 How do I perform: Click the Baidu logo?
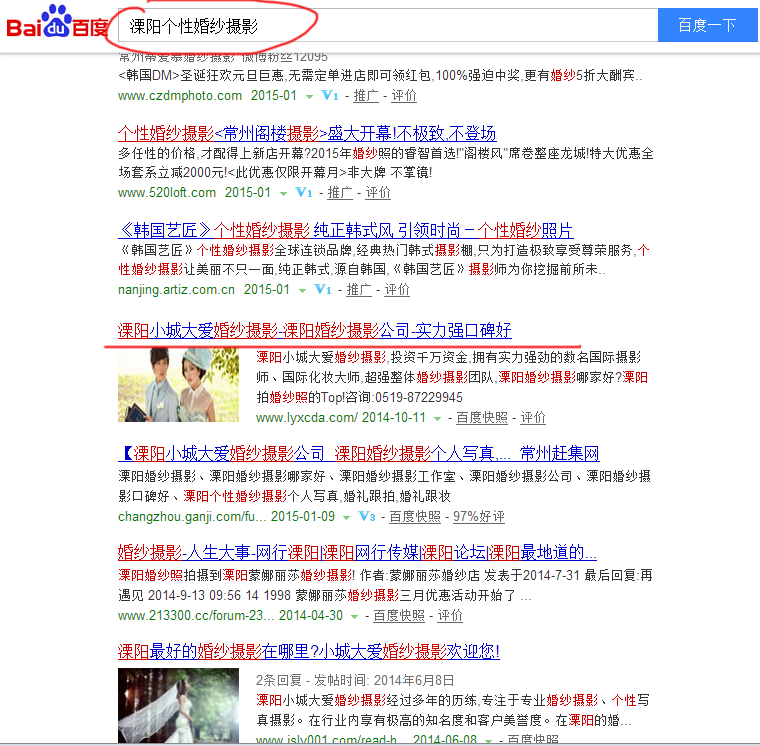coord(57,22)
